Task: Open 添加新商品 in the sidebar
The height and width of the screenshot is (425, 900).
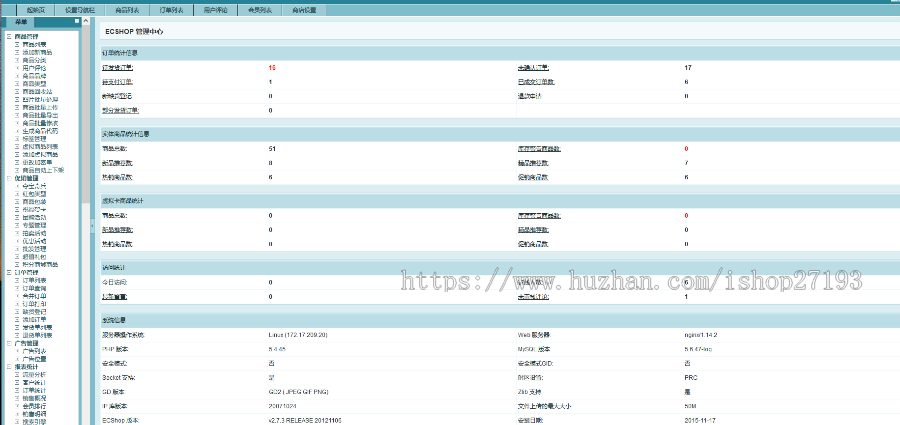Action: click(37, 52)
